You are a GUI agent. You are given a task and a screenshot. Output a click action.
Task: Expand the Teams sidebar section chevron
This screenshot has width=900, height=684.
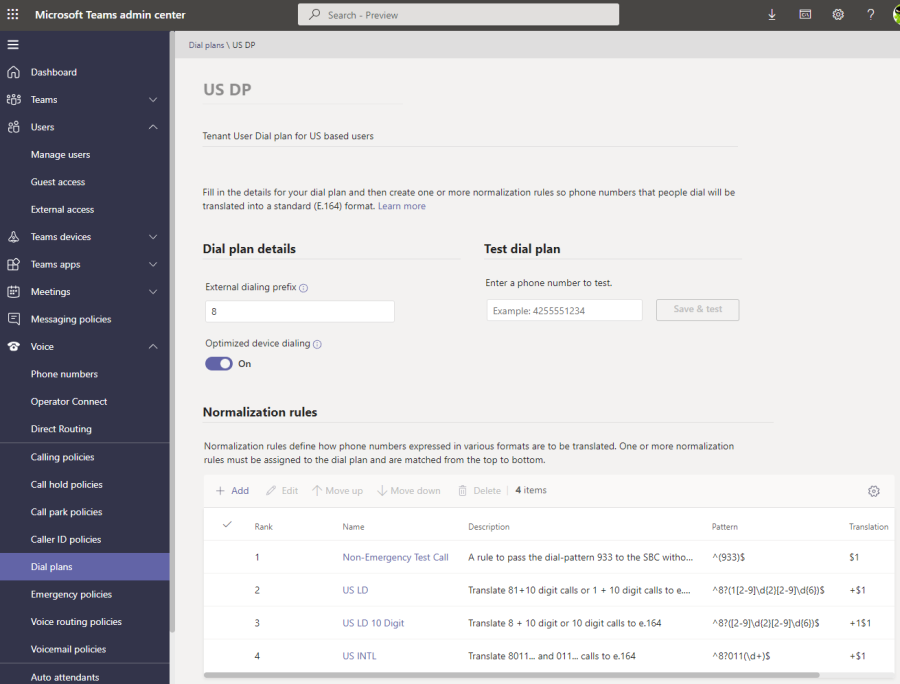[153, 100]
